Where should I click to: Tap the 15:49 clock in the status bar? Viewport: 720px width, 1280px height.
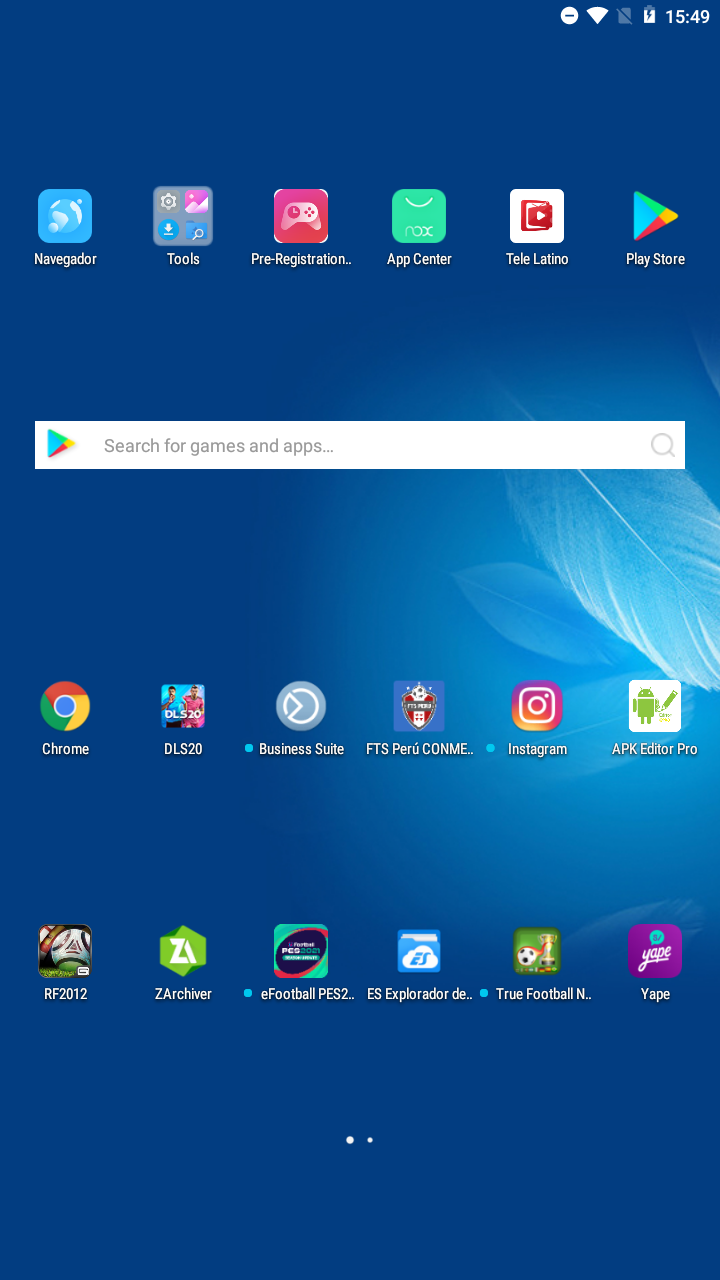pyautogui.click(x=687, y=16)
